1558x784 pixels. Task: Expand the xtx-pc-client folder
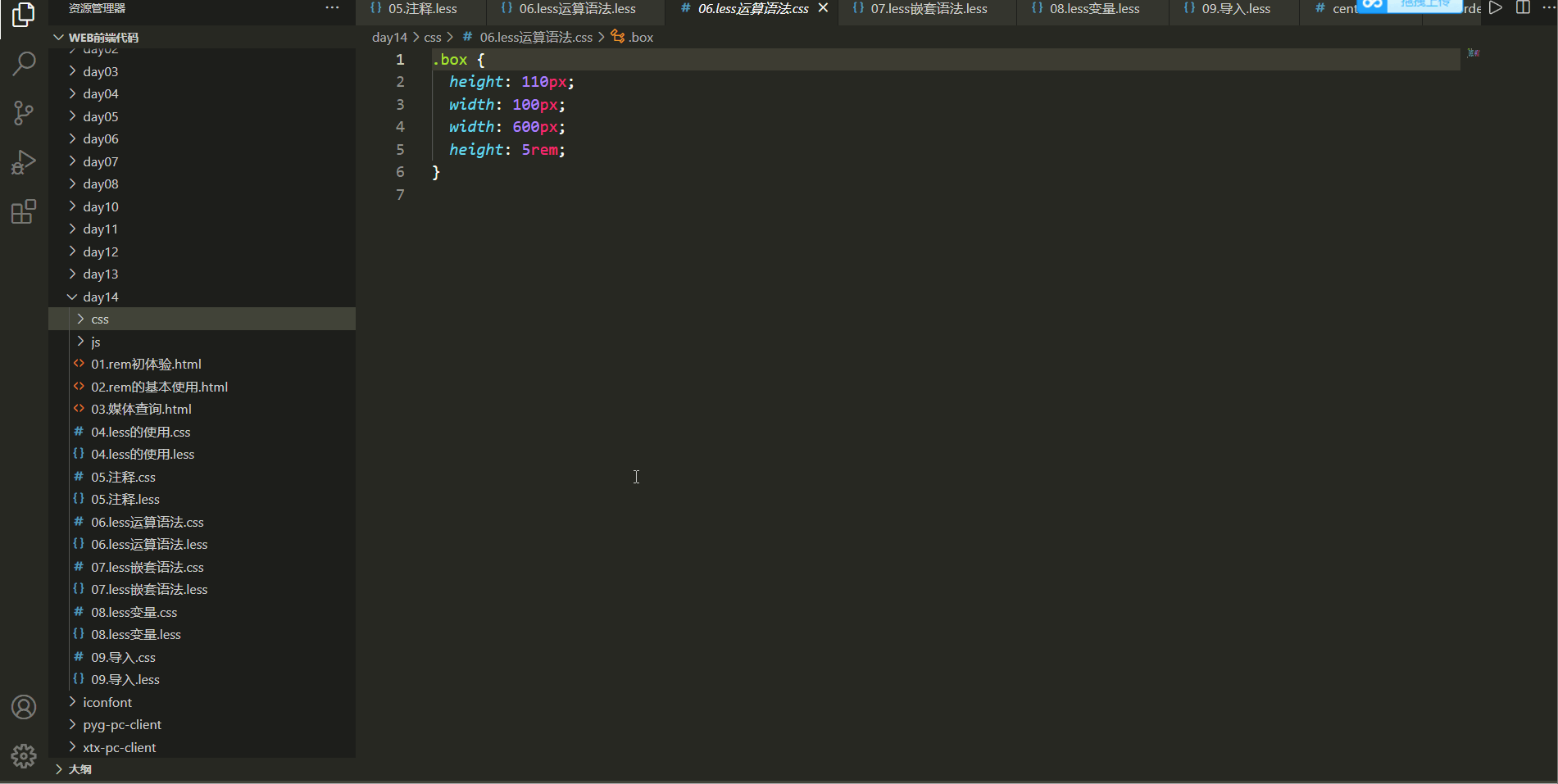click(x=202, y=747)
